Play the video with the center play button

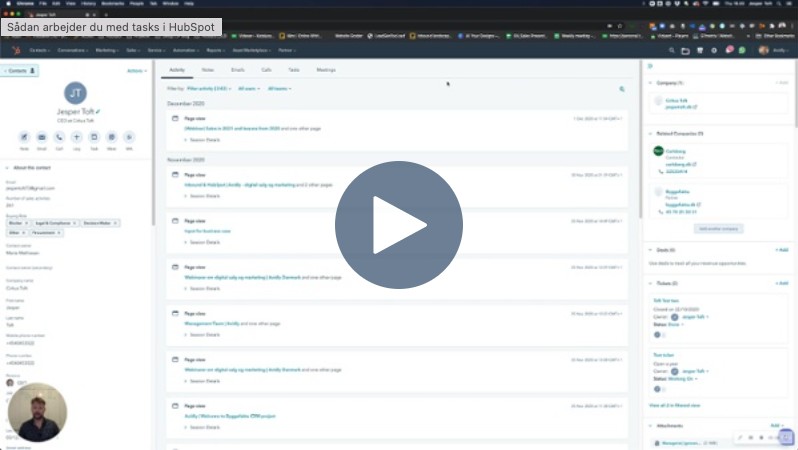[398, 224]
